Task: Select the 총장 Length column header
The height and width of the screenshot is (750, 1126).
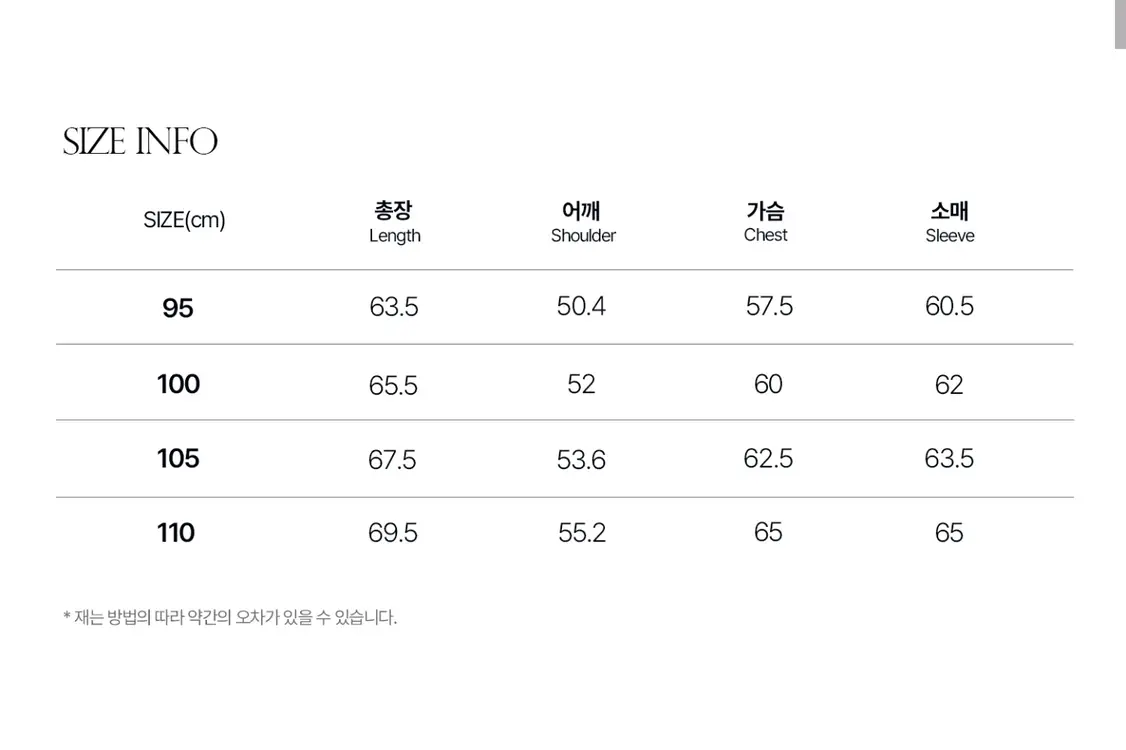Action: [x=394, y=222]
